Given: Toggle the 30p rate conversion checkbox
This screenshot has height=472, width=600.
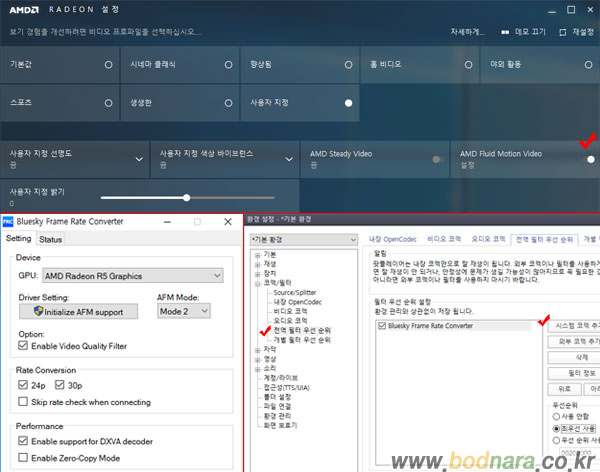Looking at the screenshot, I should point(59,385).
